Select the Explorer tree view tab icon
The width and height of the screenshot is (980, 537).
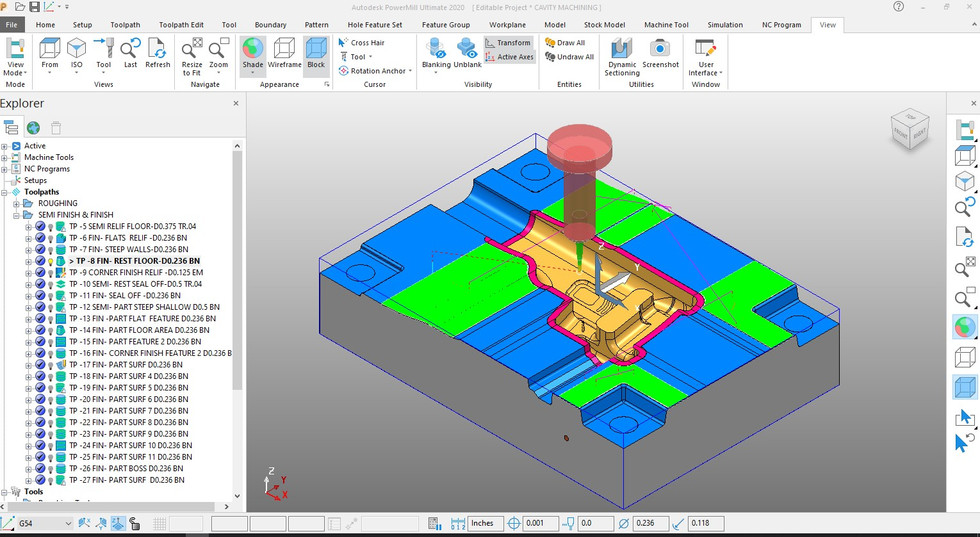click(11, 128)
